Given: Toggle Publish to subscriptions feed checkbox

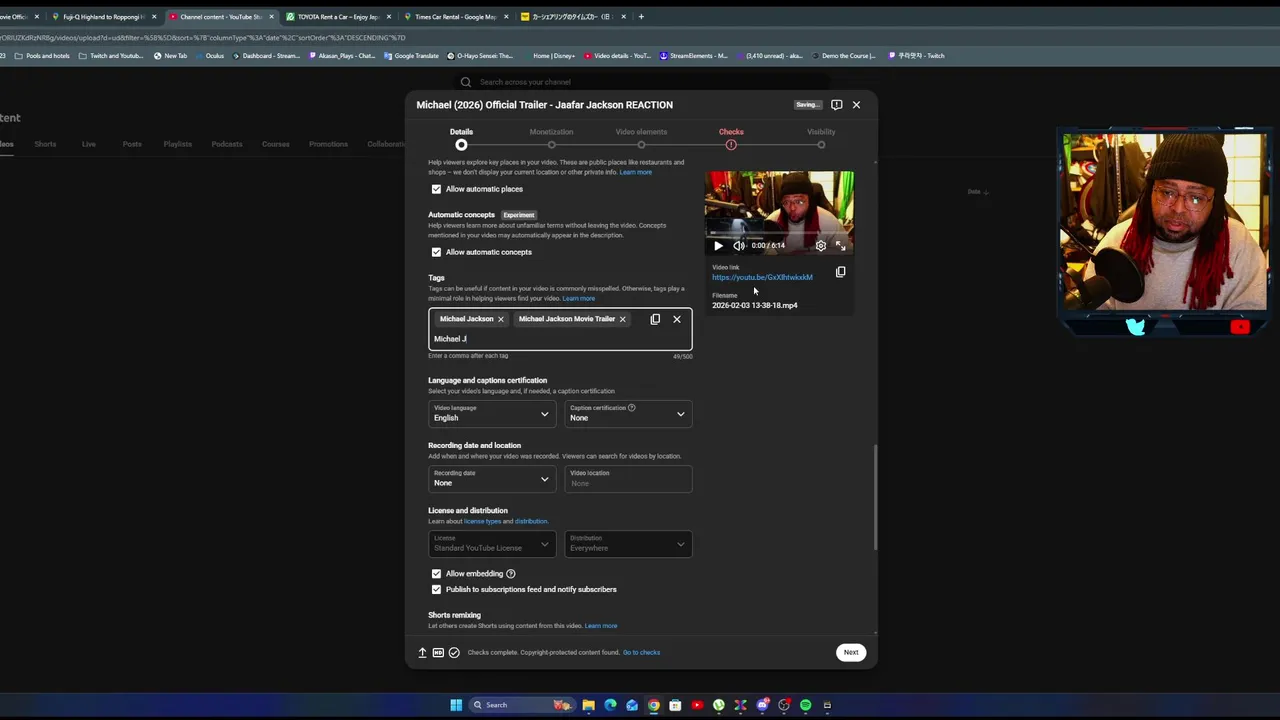Looking at the screenshot, I should click(x=436, y=590).
